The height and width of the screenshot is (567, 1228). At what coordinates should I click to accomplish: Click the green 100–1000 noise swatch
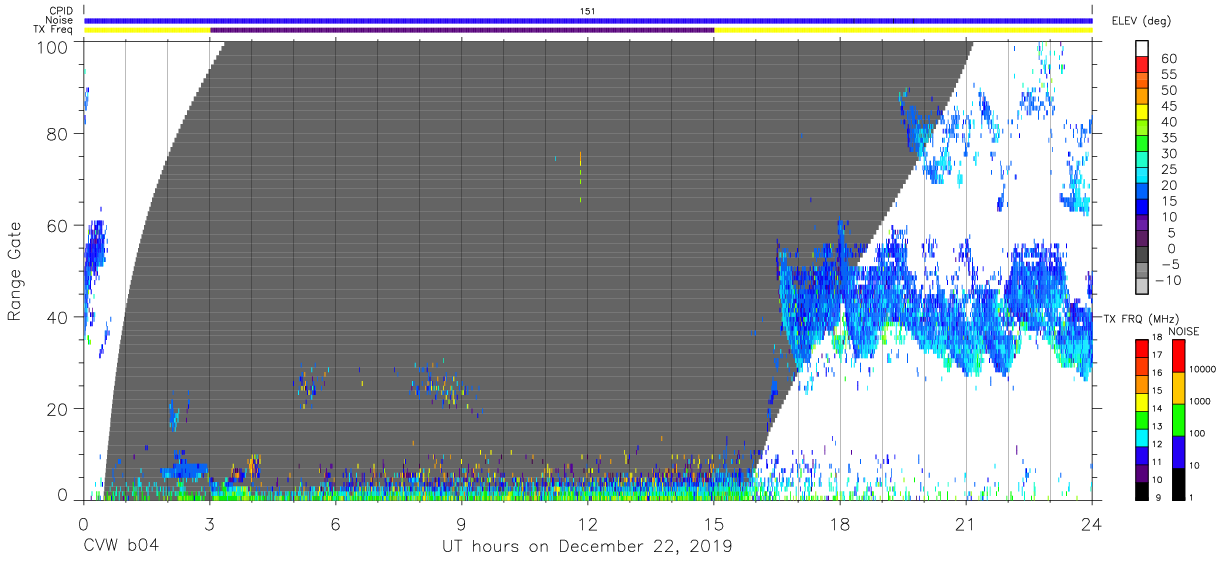pyautogui.click(x=1178, y=420)
